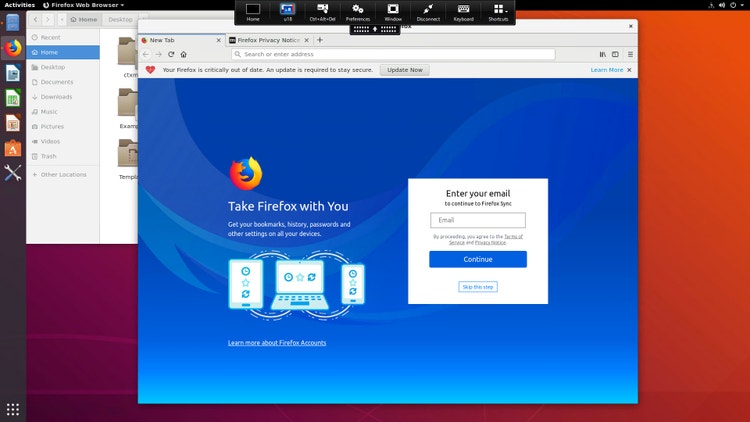Click Files window forward button
Image resolution: width=750 pixels, height=422 pixels.
48,20
